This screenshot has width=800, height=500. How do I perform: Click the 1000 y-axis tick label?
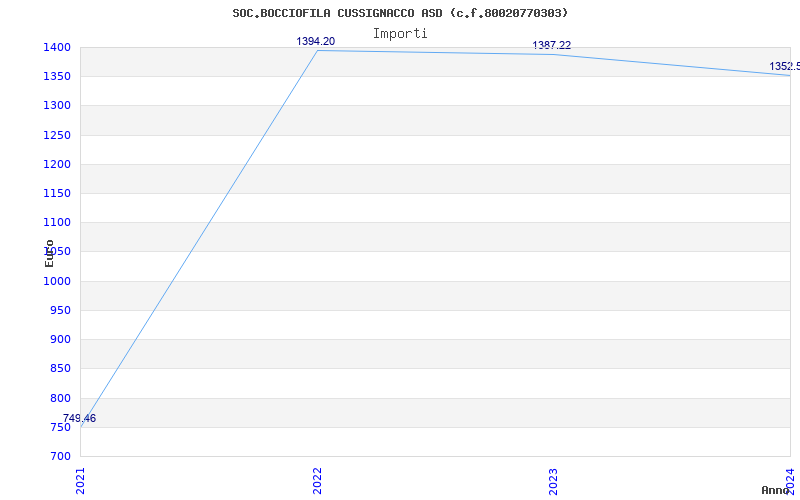click(x=57, y=281)
